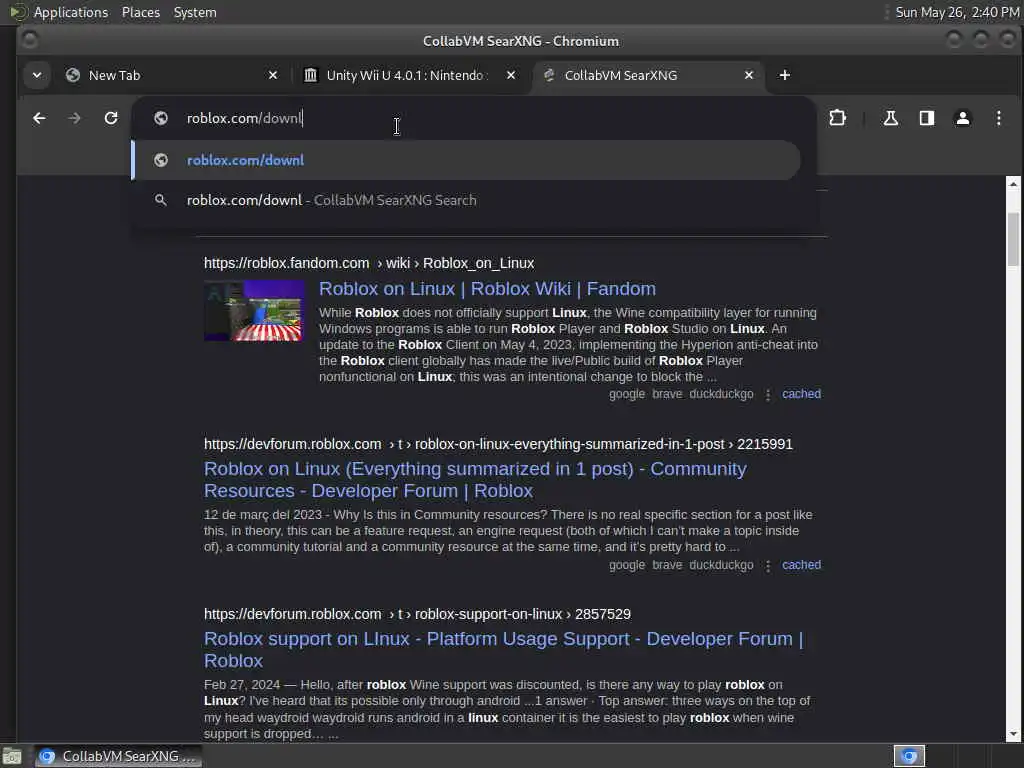Click the scrollbar down arrow
This screenshot has height=768, width=1024.
(1013, 734)
